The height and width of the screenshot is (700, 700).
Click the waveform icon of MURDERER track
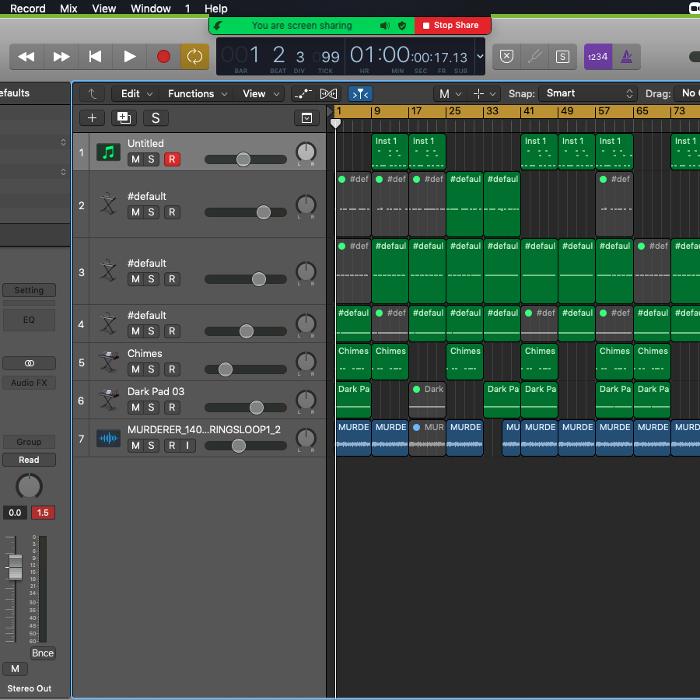(x=108, y=438)
